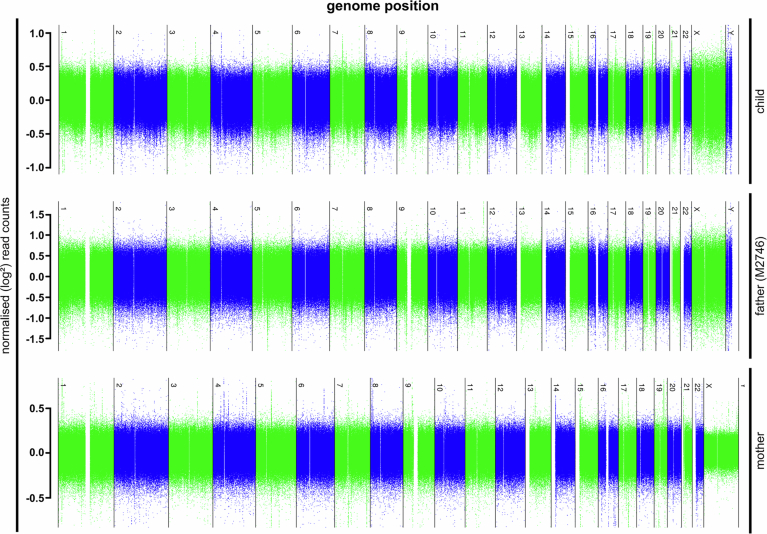Select chromosome 3 label in father panel
This screenshot has width=767, height=534.
[x=172, y=209]
